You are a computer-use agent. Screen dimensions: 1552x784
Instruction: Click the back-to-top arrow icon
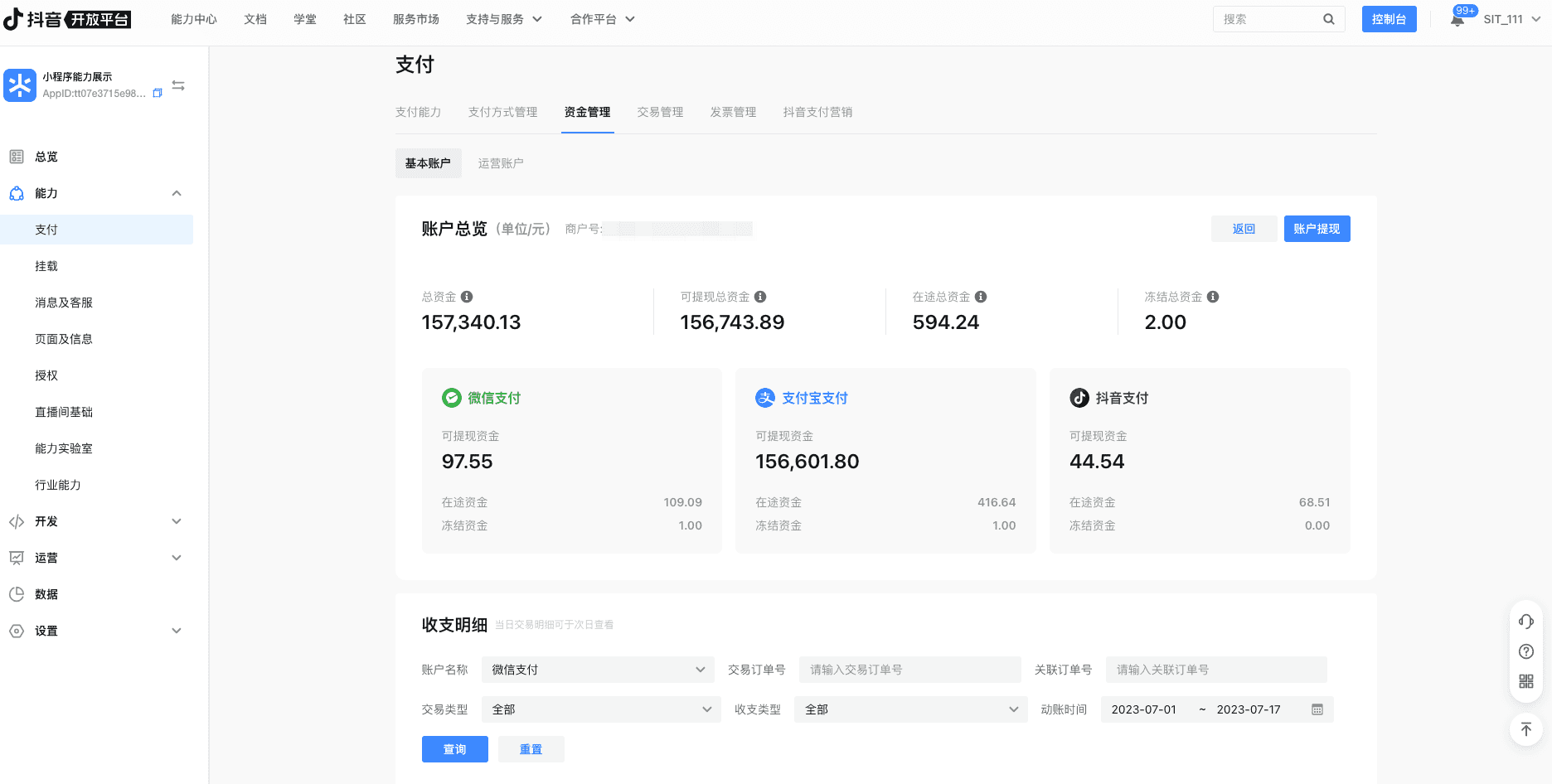(x=1525, y=729)
